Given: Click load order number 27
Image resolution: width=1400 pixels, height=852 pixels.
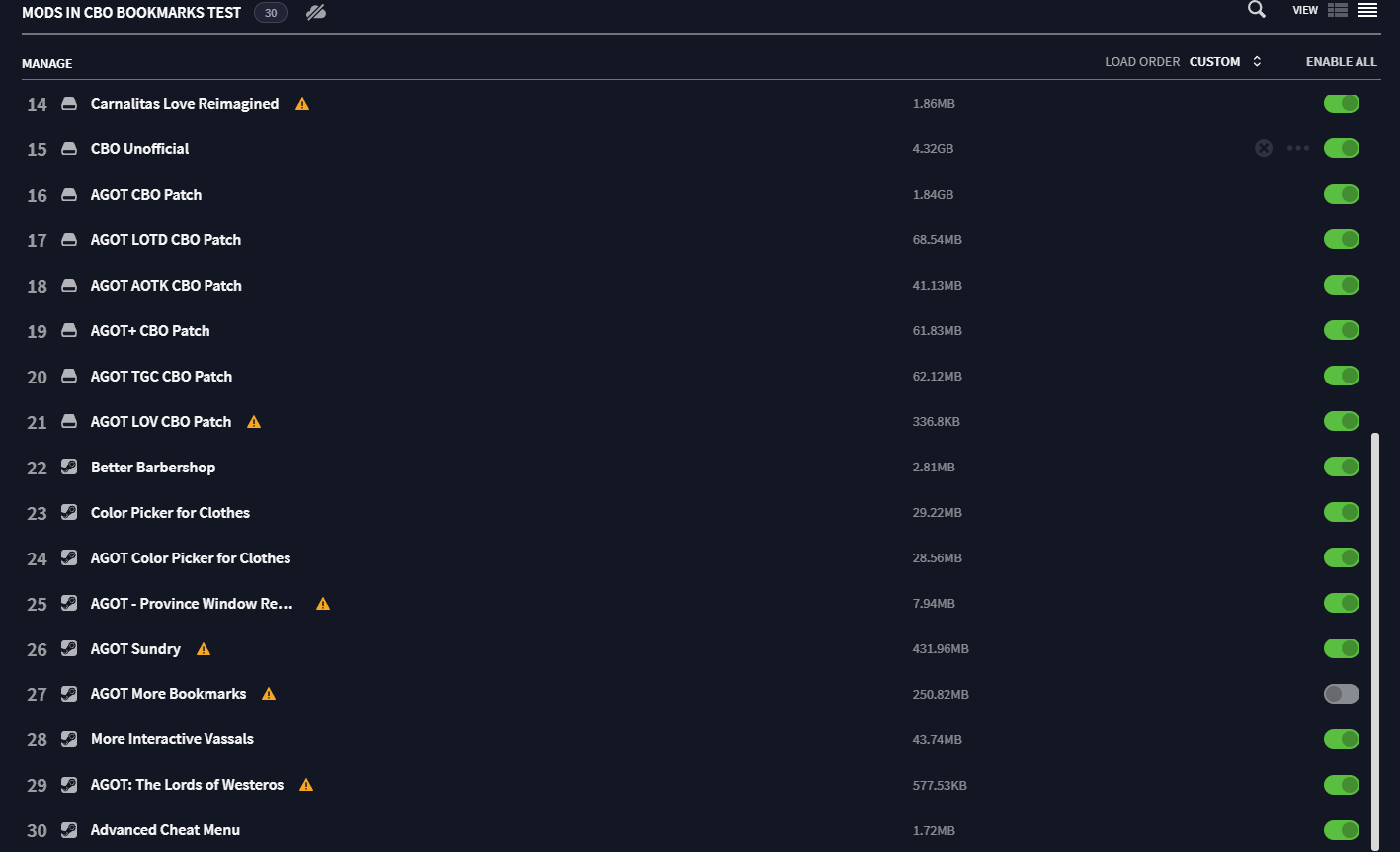Looking at the screenshot, I should 37,695.
